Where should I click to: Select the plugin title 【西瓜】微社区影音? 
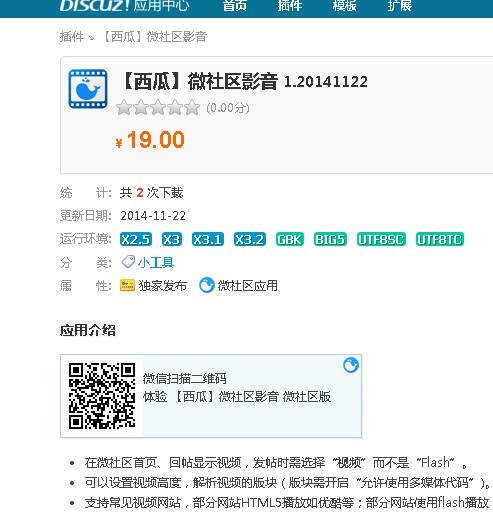click(199, 82)
